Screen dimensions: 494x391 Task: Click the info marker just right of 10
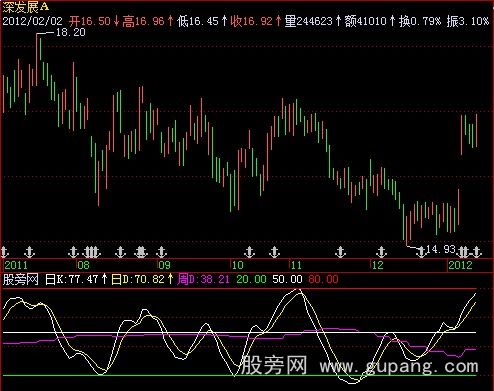[249, 252]
